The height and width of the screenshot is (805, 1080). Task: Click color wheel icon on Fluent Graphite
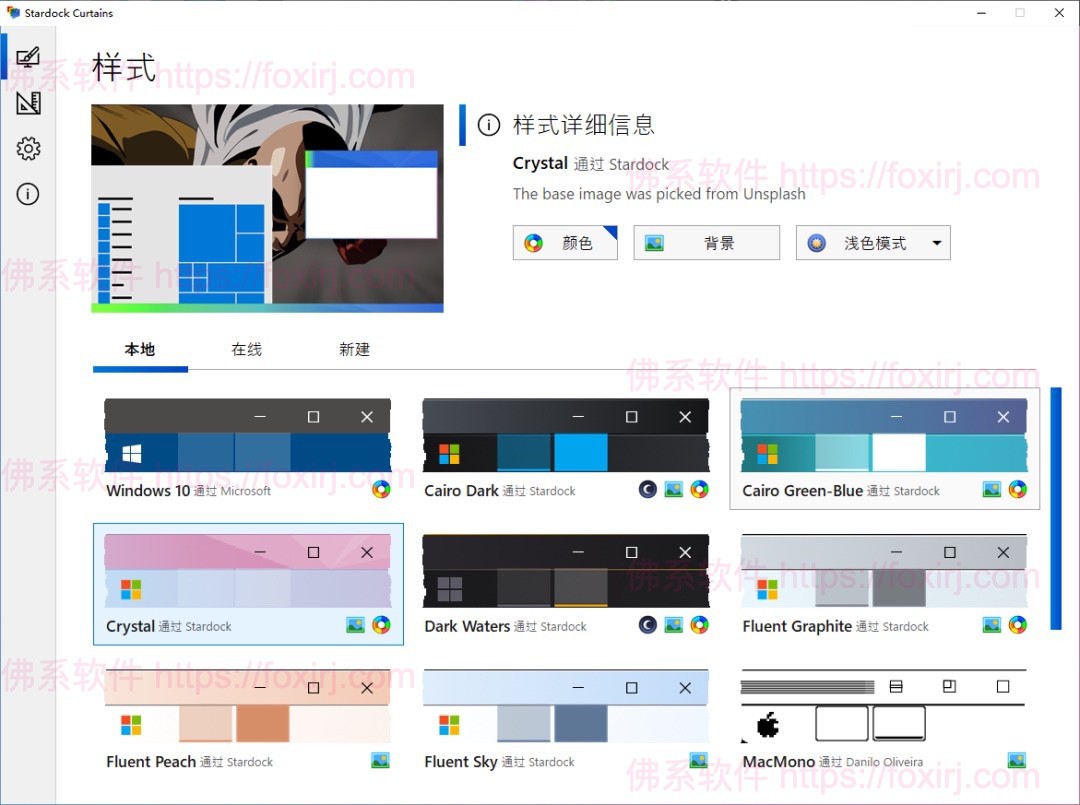[x=1017, y=625]
